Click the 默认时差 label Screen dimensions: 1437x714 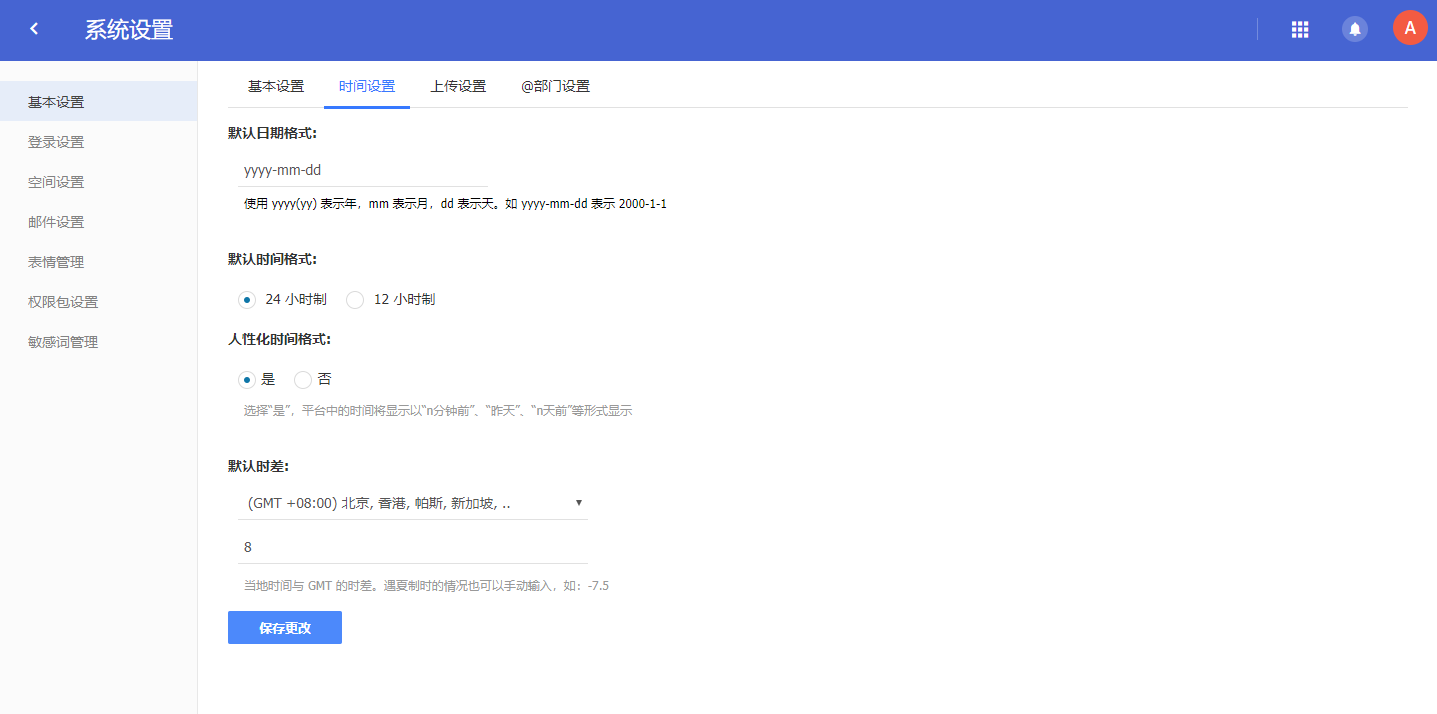[x=259, y=465]
